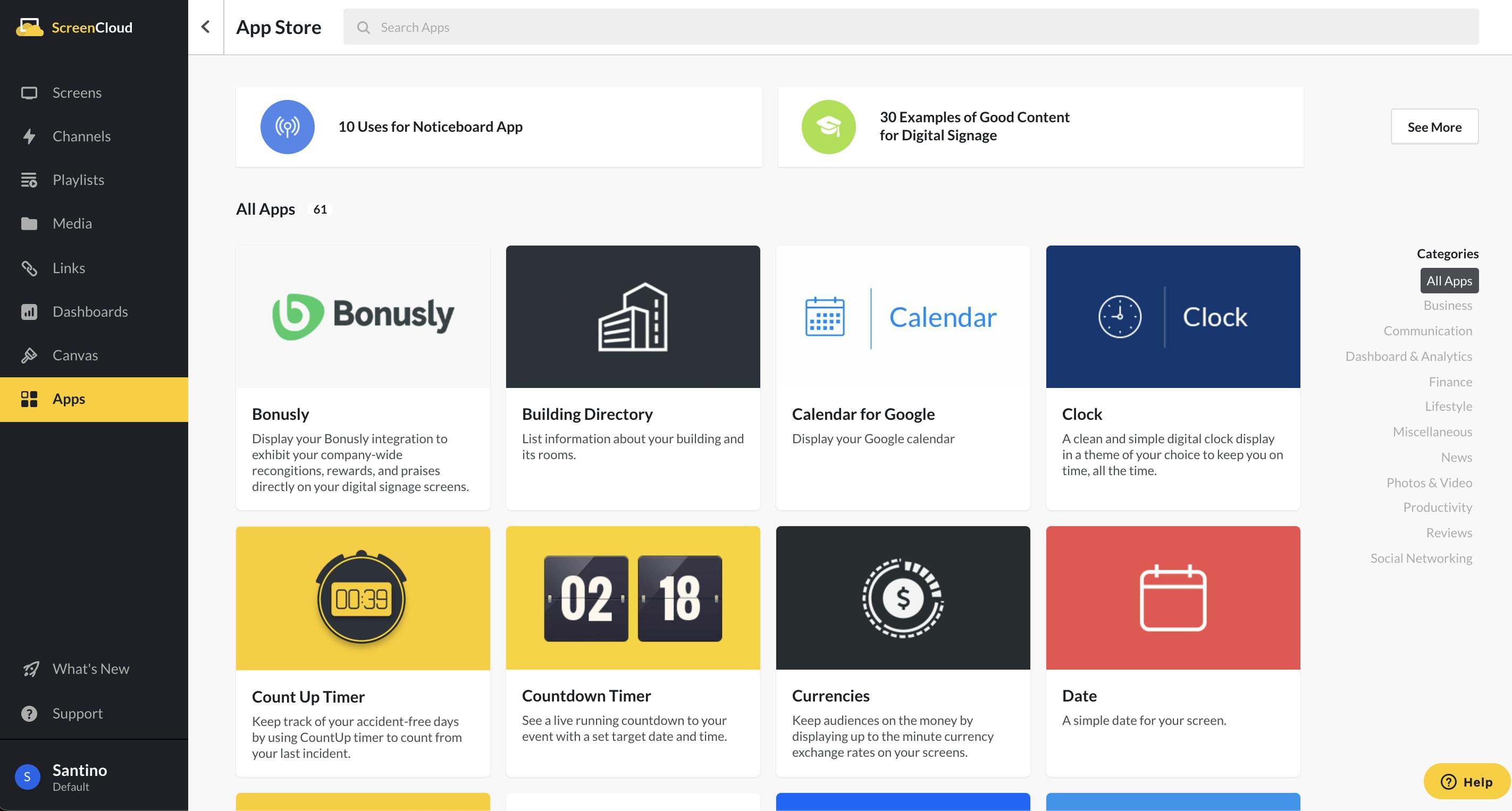Select Apps in sidebar
Screen dimensions: 1512x811
(94, 399)
